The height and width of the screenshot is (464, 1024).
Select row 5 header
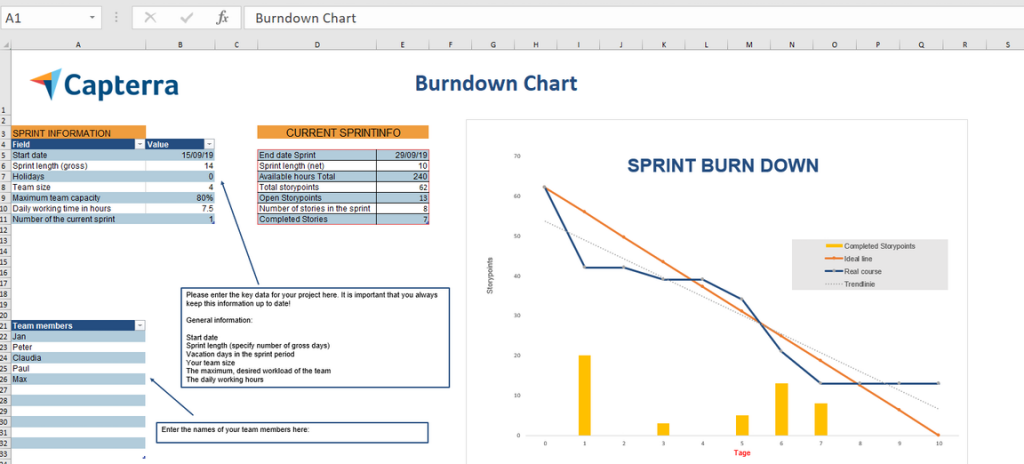5,156
